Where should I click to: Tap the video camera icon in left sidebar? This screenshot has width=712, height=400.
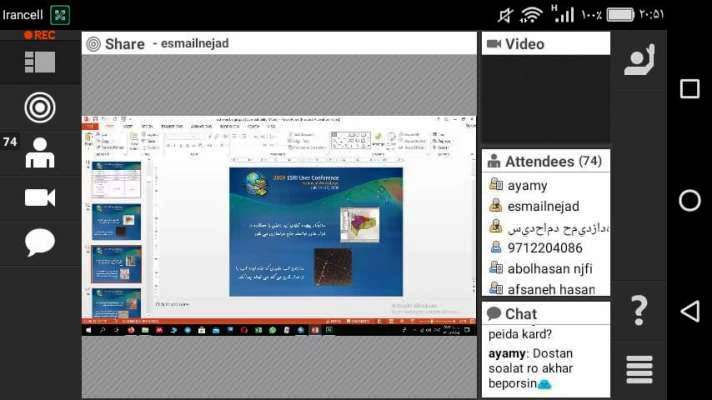pos(40,197)
